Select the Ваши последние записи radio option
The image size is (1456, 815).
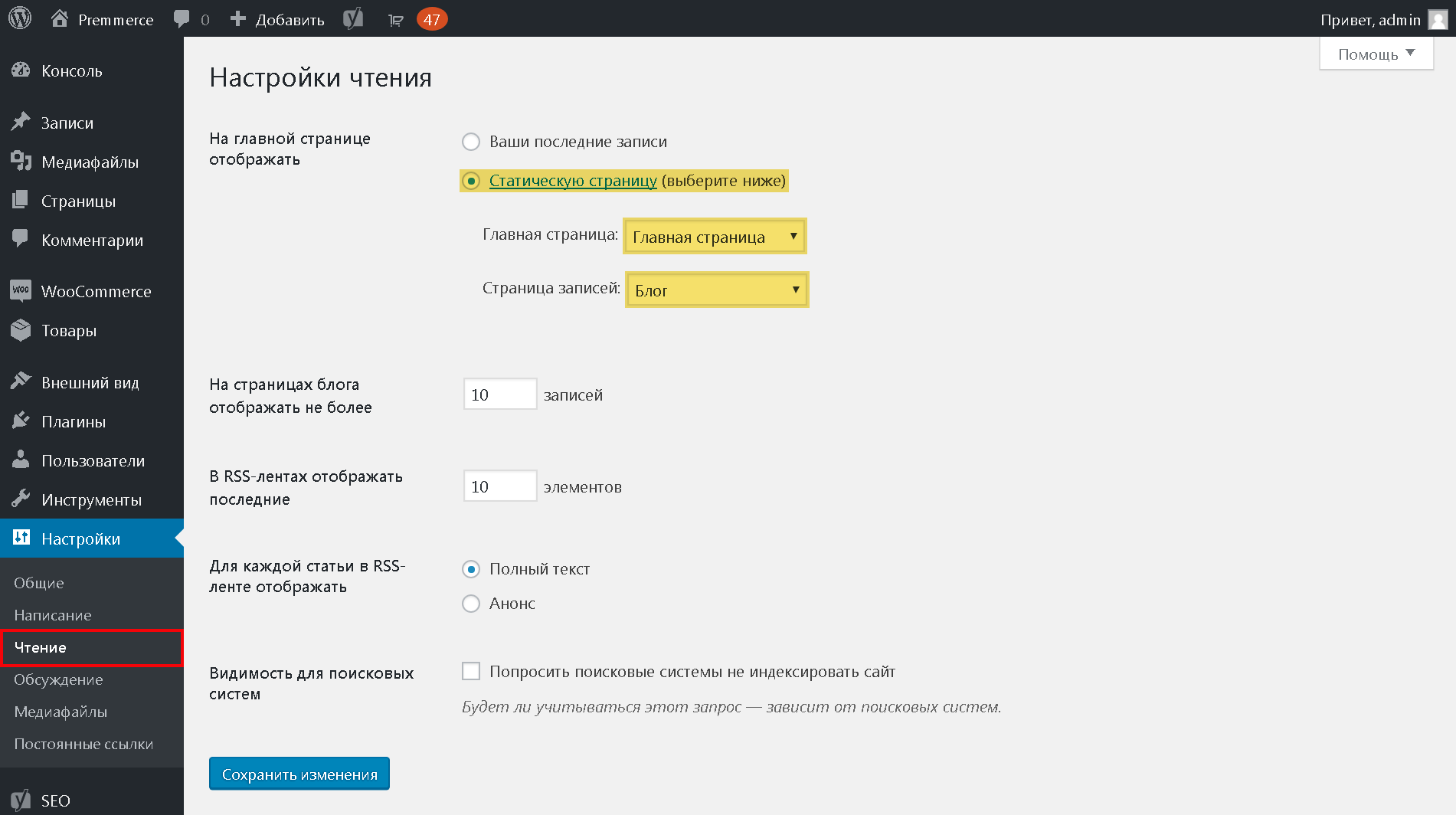point(471,142)
